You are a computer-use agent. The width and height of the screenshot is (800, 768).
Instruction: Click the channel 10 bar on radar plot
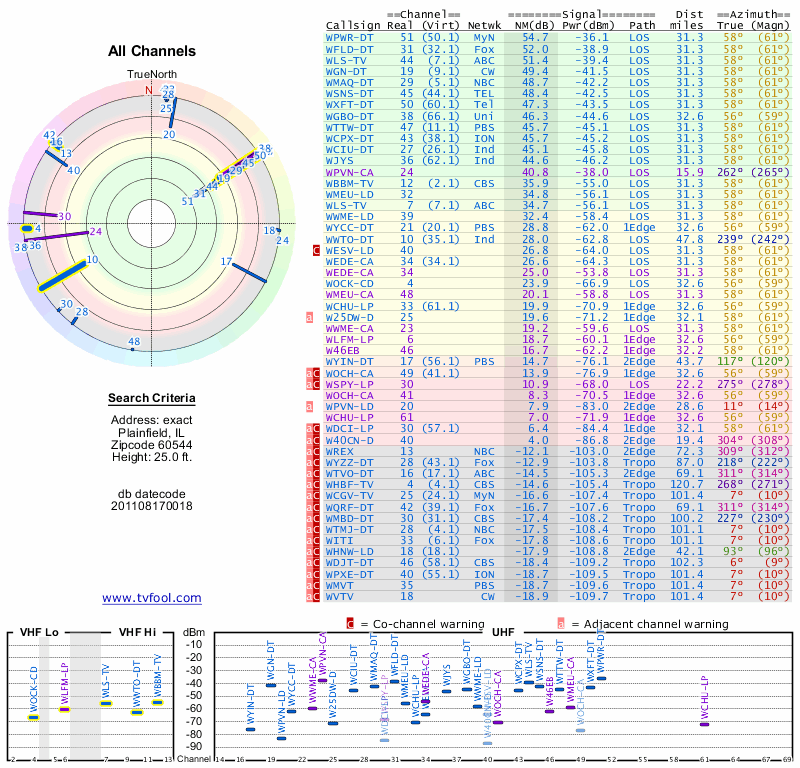click(62, 276)
